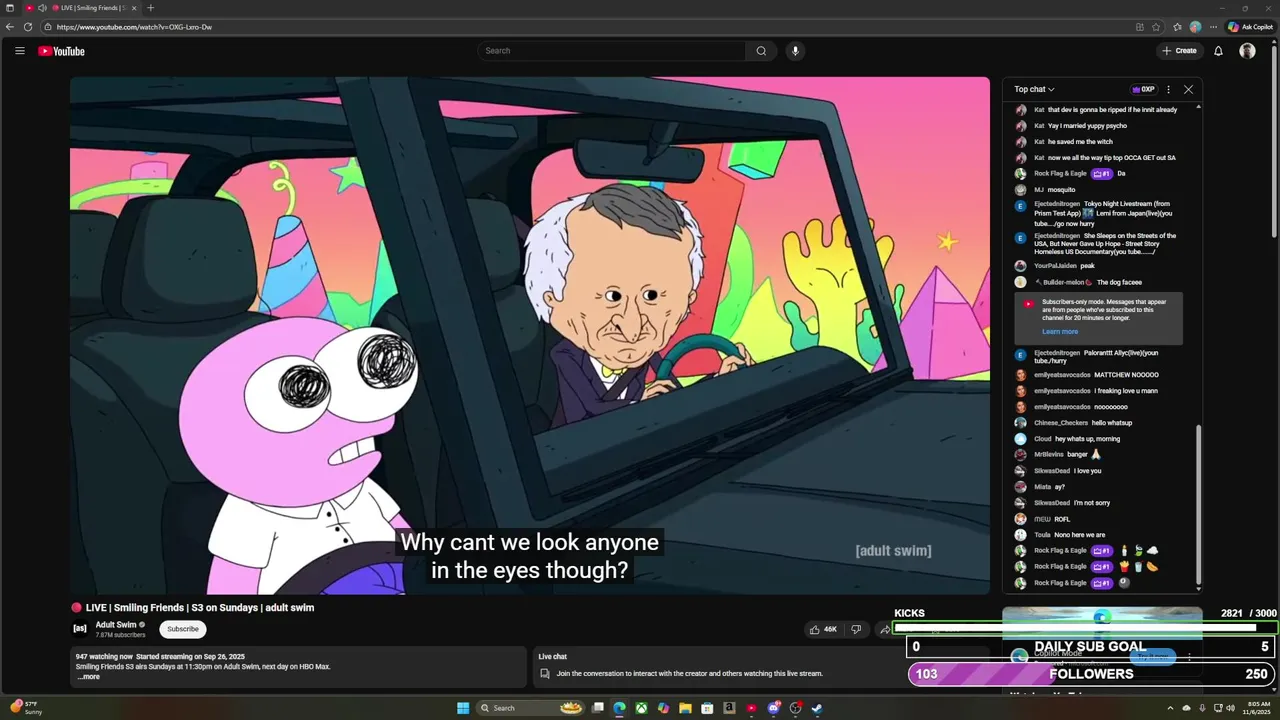Click chat message 'hello whatsup' by Chinese_Checkers

pyautogui.click(x=1112, y=423)
